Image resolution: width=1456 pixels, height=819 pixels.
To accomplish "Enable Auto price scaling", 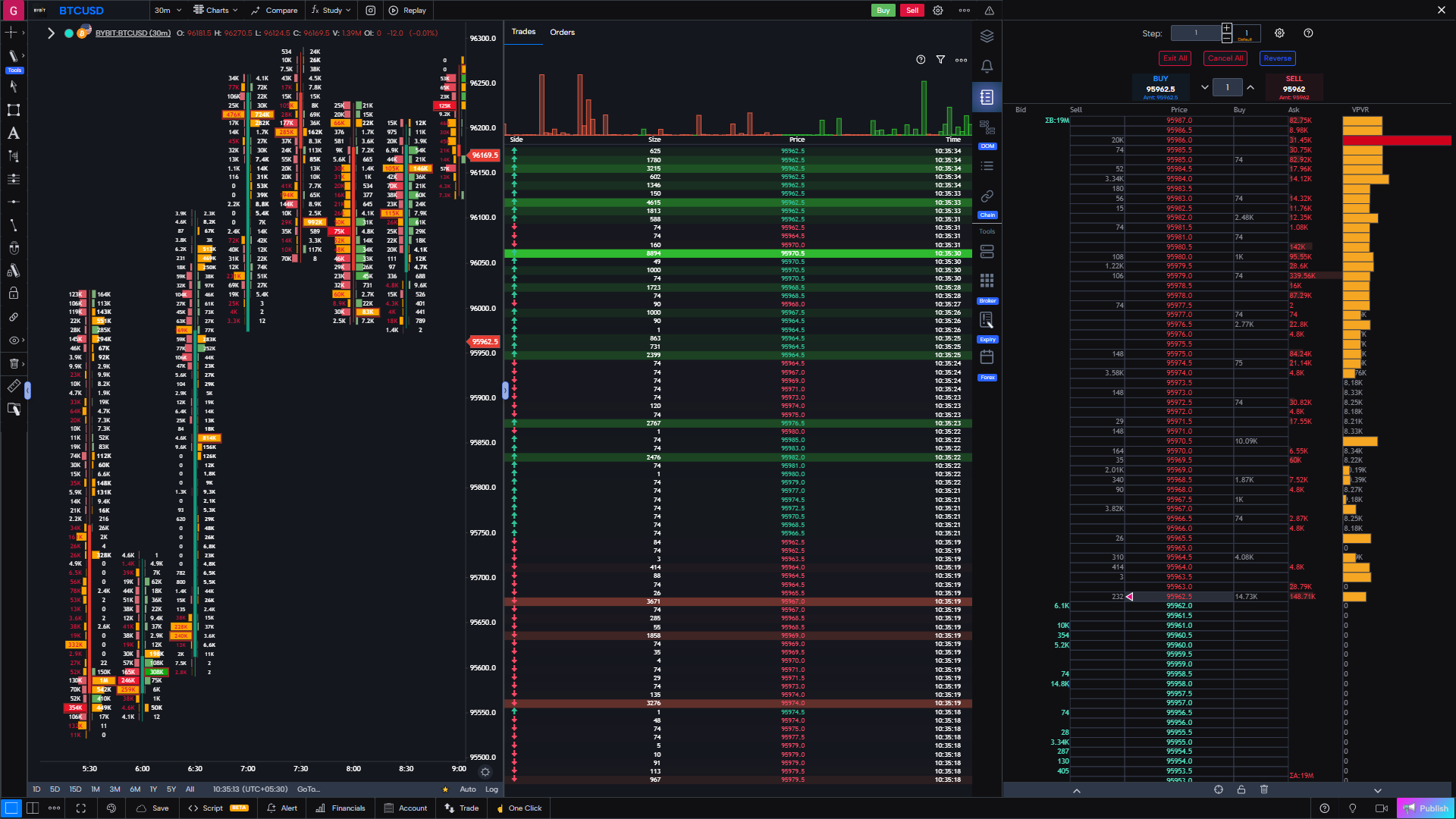I will point(468,789).
